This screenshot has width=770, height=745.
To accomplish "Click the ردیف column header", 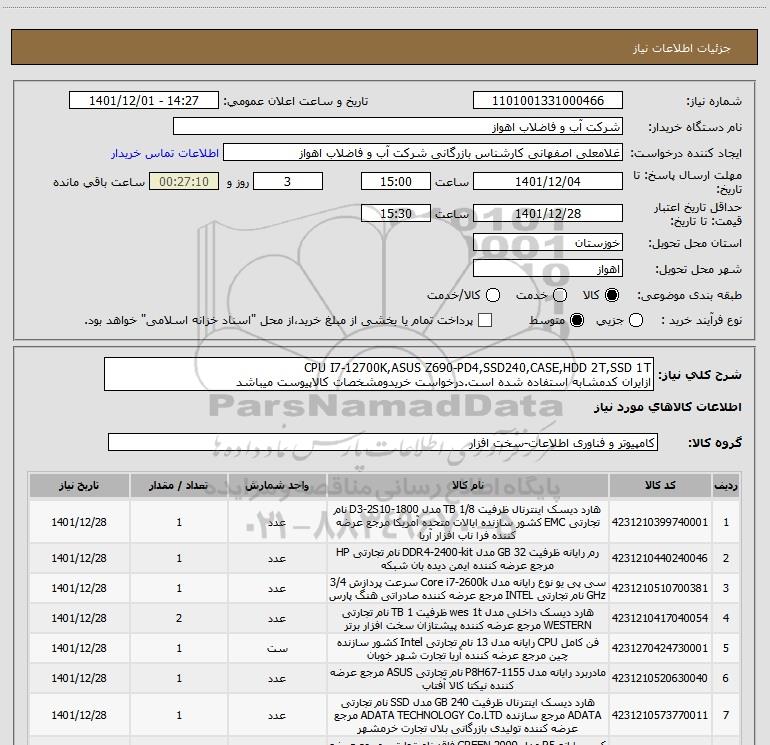I will point(726,485).
